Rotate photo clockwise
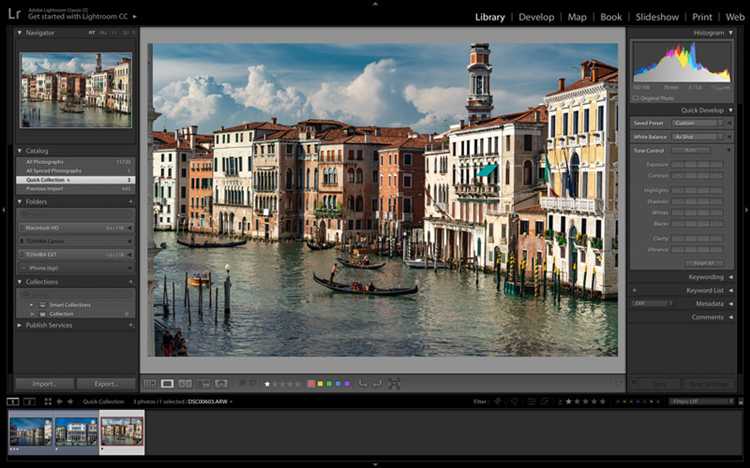The height and width of the screenshot is (468, 750). 378,384
